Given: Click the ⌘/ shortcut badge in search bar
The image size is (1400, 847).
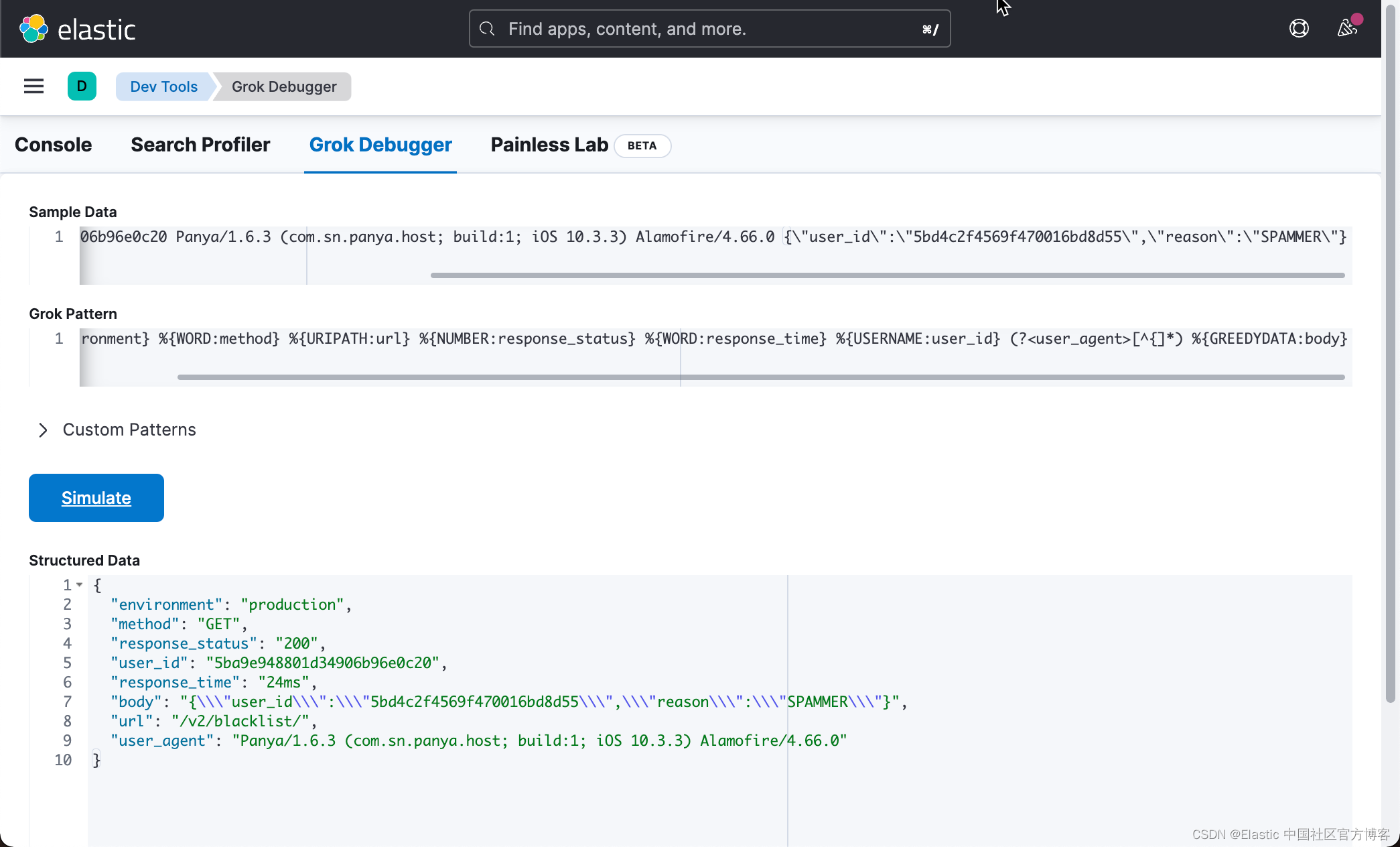Looking at the screenshot, I should tap(930, 29).
